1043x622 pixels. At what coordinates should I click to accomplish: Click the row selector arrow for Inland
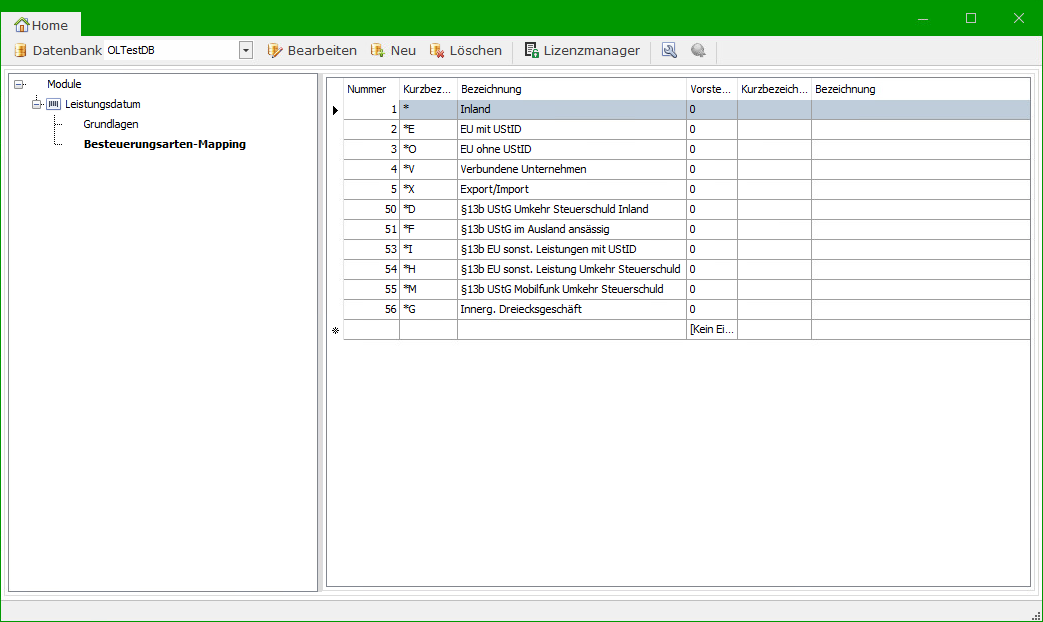tap(335, 110)
